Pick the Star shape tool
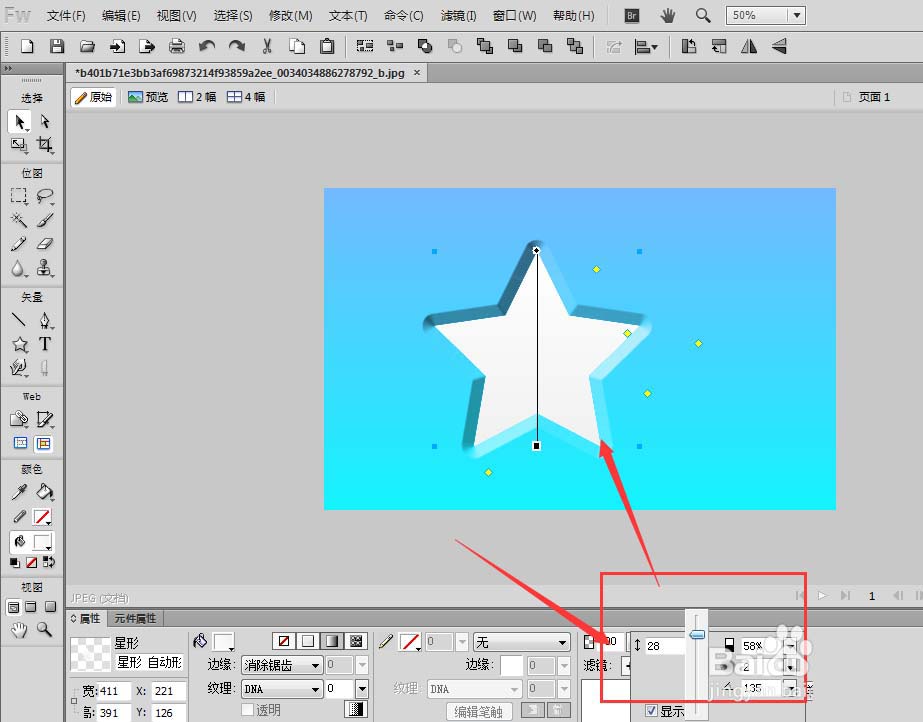The height and width of the screenshot is (722, 923). (20, 344)
